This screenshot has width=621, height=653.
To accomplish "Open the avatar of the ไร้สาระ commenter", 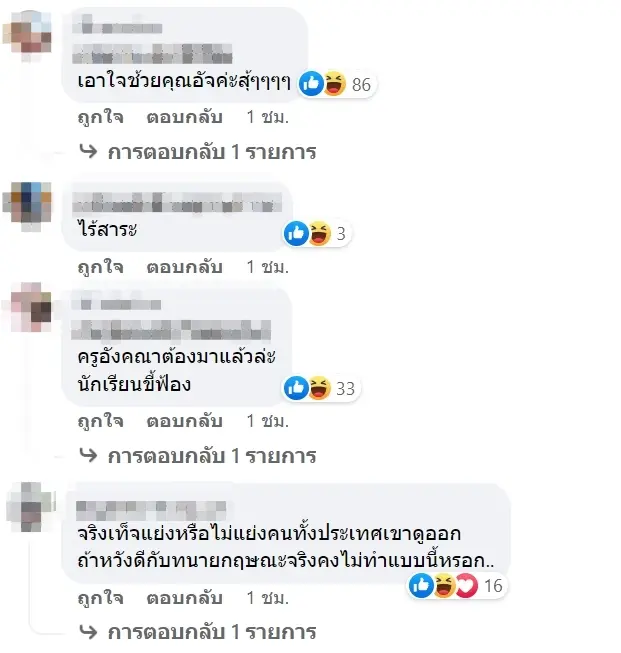I will [27, 206].
